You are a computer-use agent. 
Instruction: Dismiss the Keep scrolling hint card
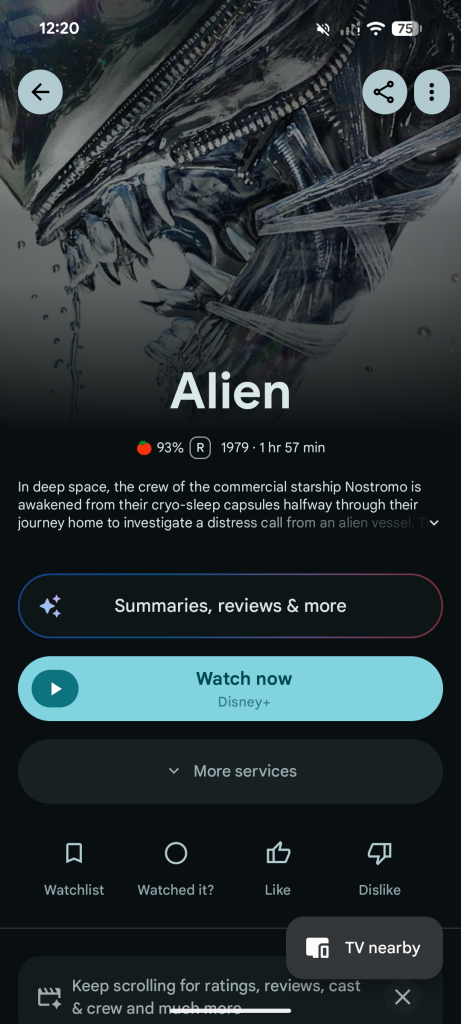403,997
